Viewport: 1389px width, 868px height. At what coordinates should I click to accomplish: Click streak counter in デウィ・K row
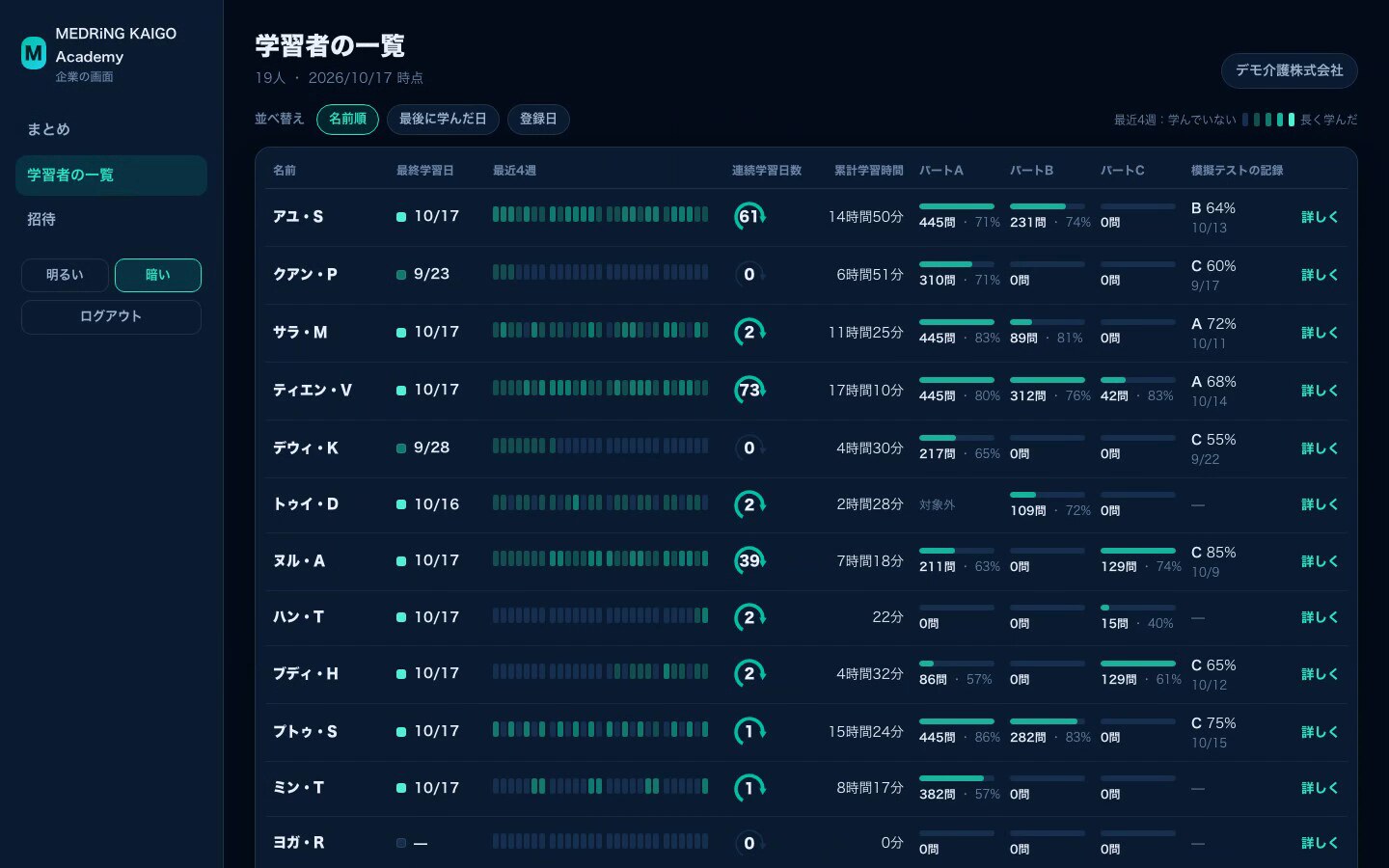point(749,448)
